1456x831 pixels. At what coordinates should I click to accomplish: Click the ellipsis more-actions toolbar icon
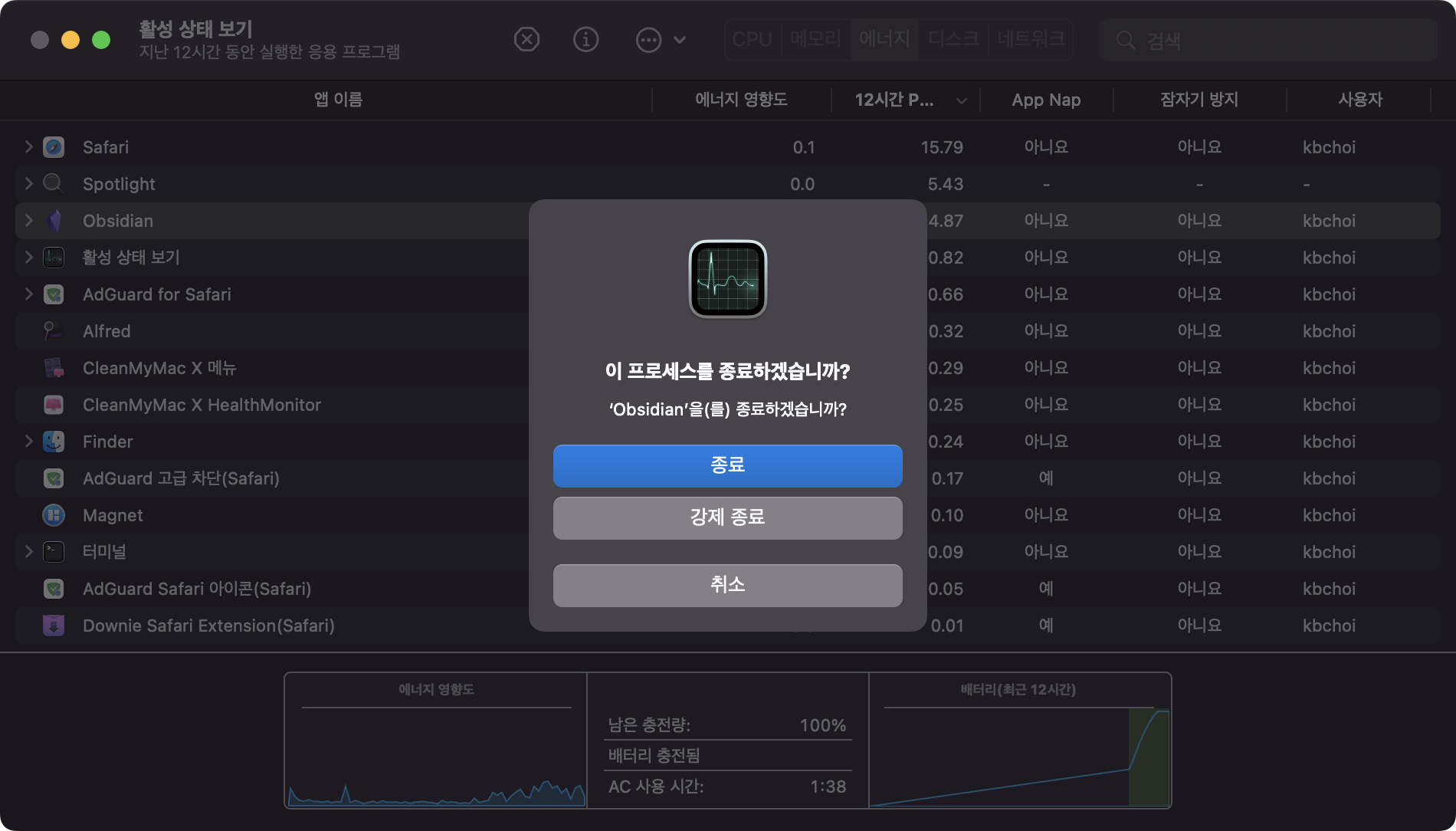649,40
